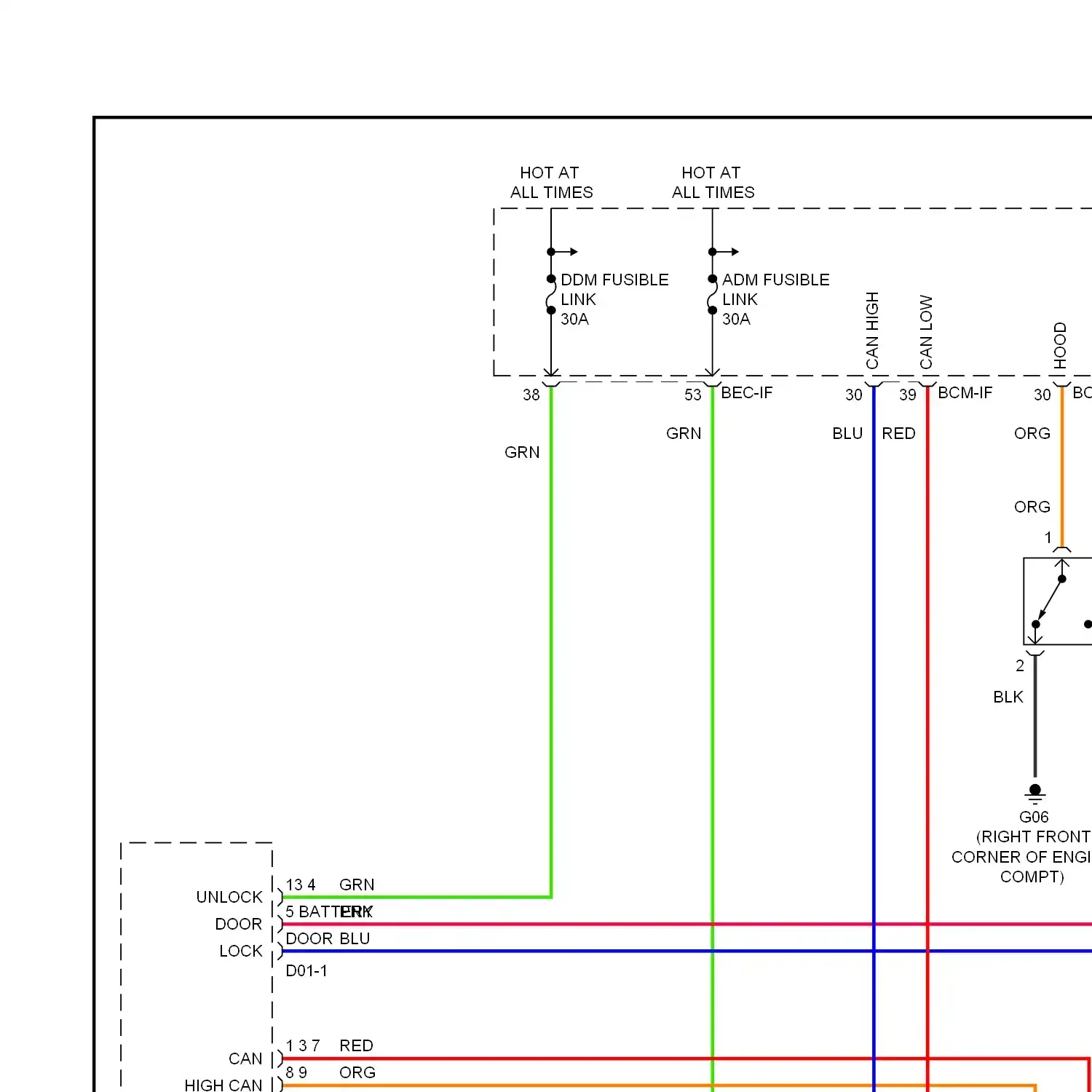Viewport: 1092px width, 1092px height.
Task: Select the BEC-IF connector label
Action: click(746, 393)
